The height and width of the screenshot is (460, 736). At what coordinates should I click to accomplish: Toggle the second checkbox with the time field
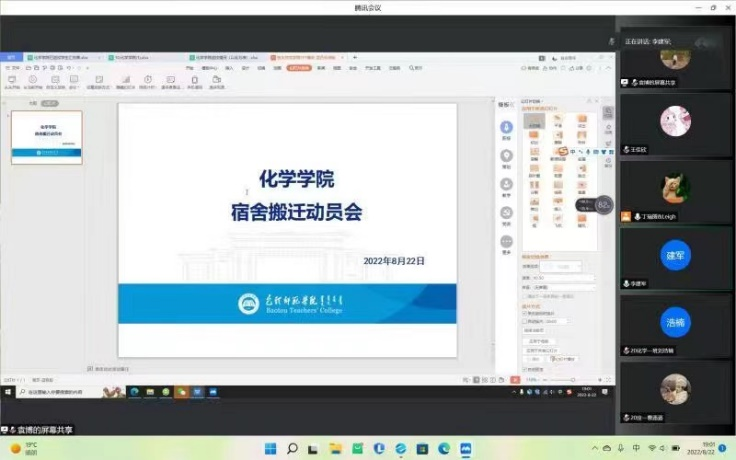(523, 320)
